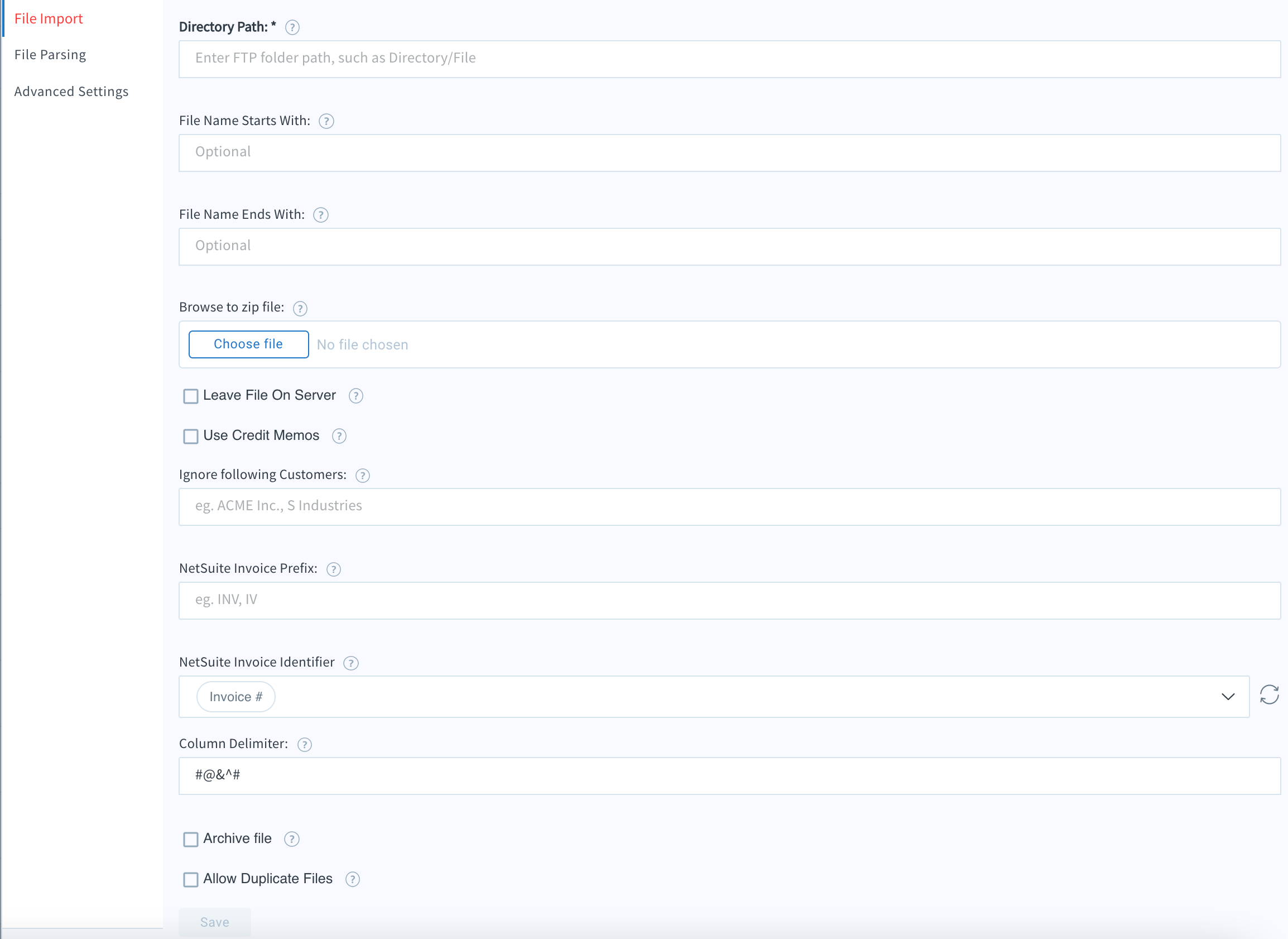Image resolution: width=1288 pixels, height=939 pixels.
Task: View help for Leave File On Server
Action: (x=355, y=396)
